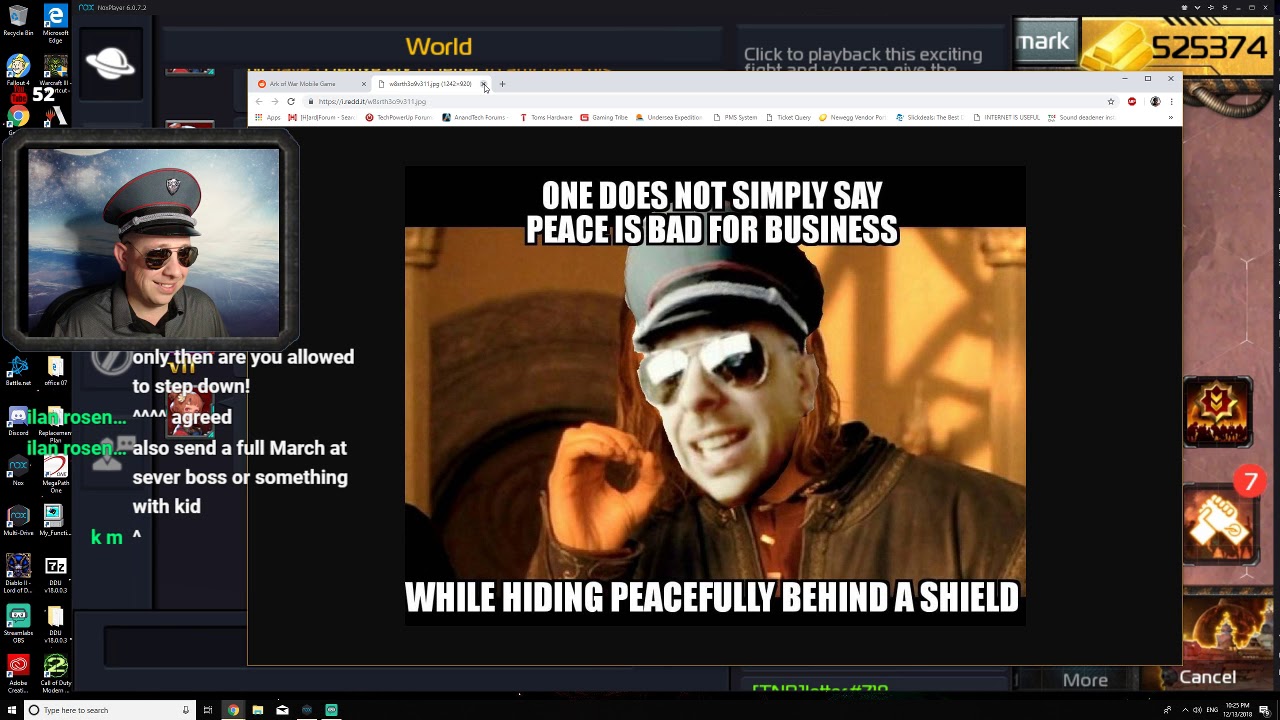Launch Streamlabs OBS shortcut
The image size is (1280, 720).
18,620
